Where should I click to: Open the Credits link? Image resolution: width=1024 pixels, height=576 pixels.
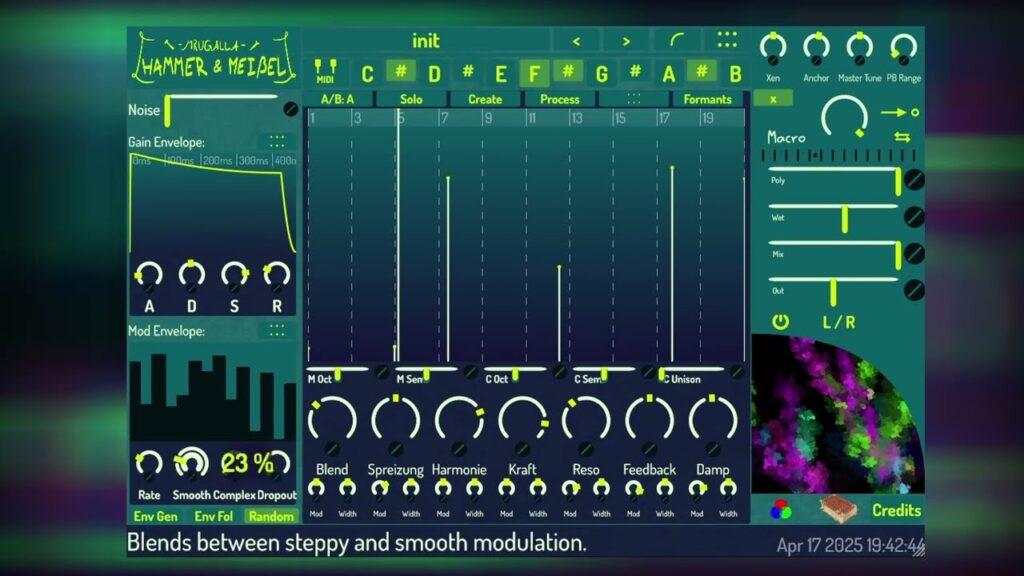coord(896,510)
